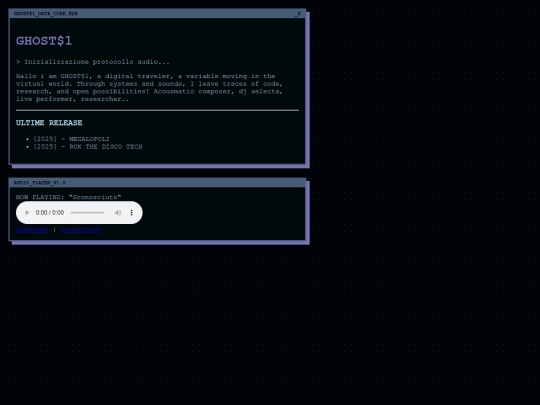The height and width of the screenshot is (405, 540).
Task: Select the MEGALOPOLI release entry
Action: [71, 139]
